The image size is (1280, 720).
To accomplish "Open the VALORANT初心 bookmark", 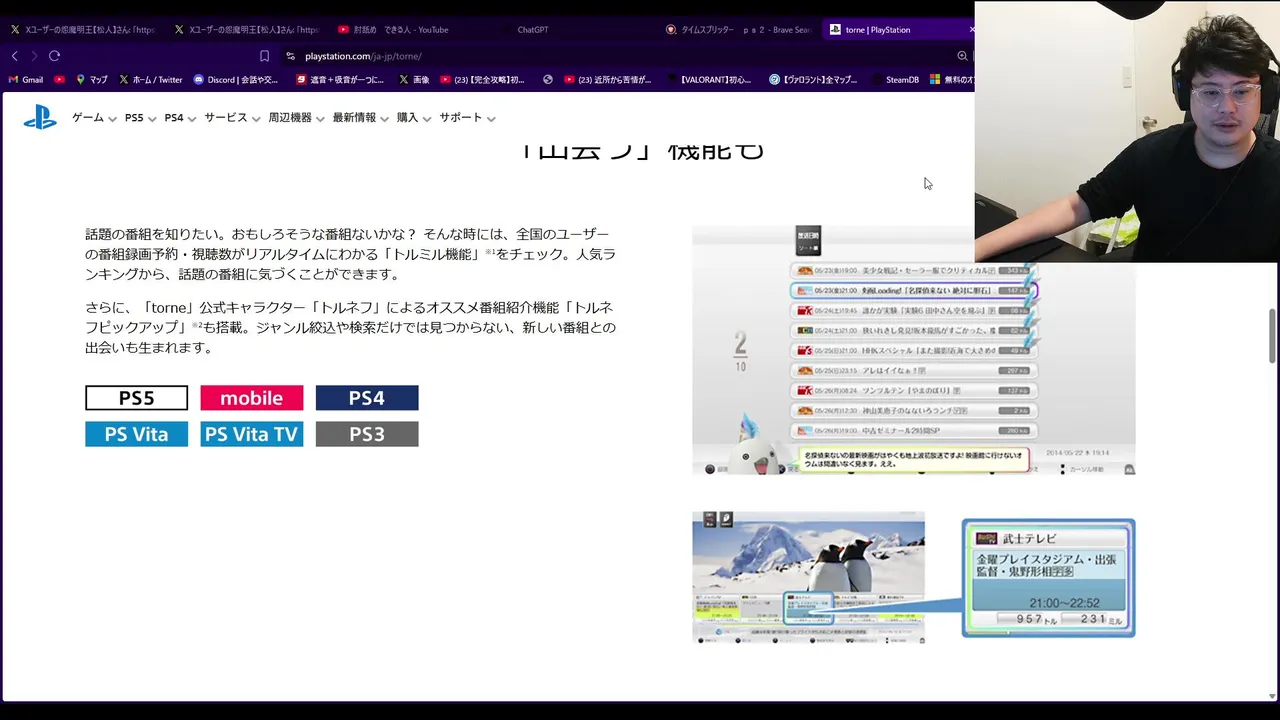I will (708, 79).
